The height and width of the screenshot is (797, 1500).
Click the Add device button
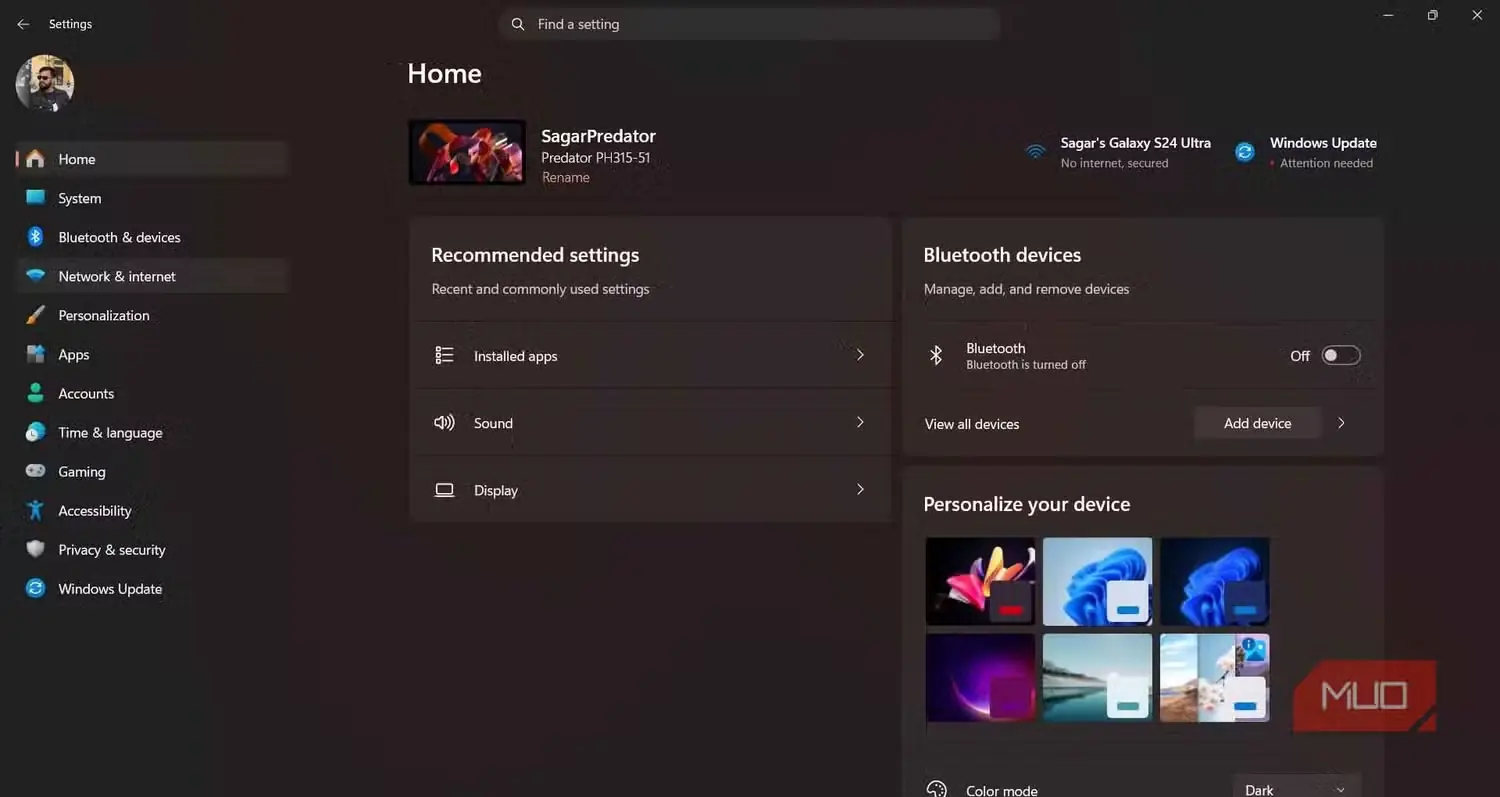coord(1257,423)
